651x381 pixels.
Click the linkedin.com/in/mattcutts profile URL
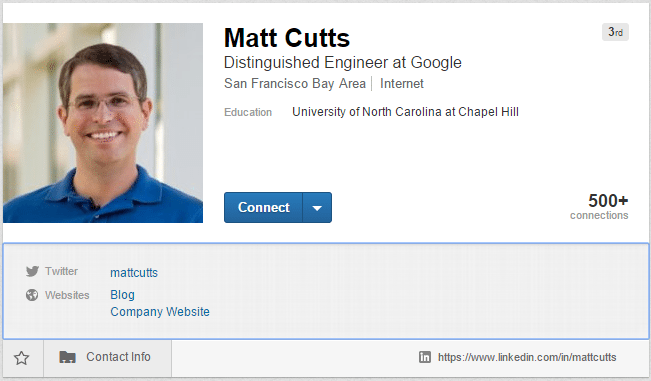(527, 357)
